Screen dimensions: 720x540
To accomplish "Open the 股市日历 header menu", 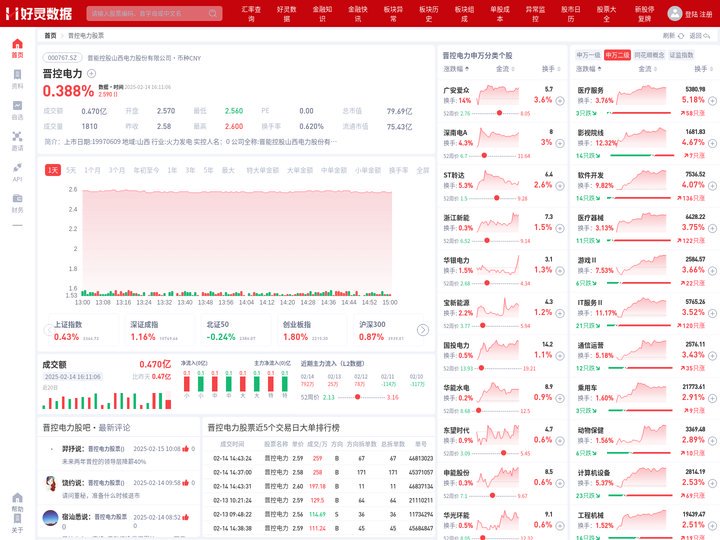I will click(571, 14).
